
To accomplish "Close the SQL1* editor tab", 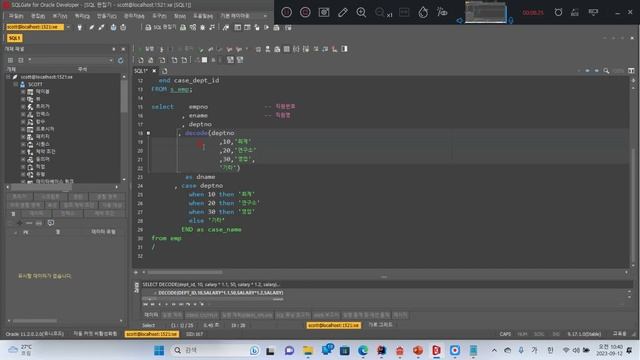I will [154, 71].
